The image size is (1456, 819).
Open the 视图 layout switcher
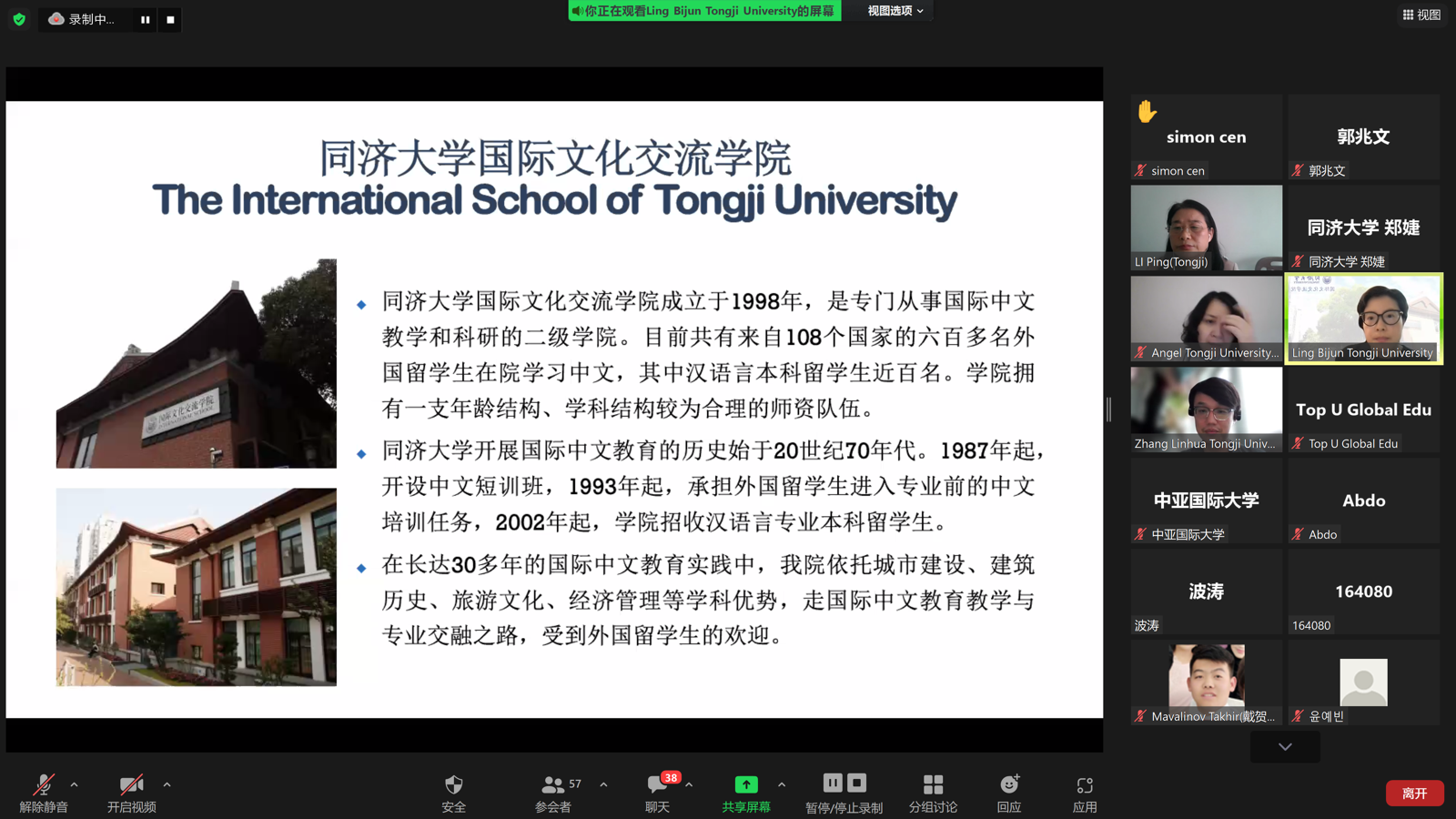(x=1421, y=15)
